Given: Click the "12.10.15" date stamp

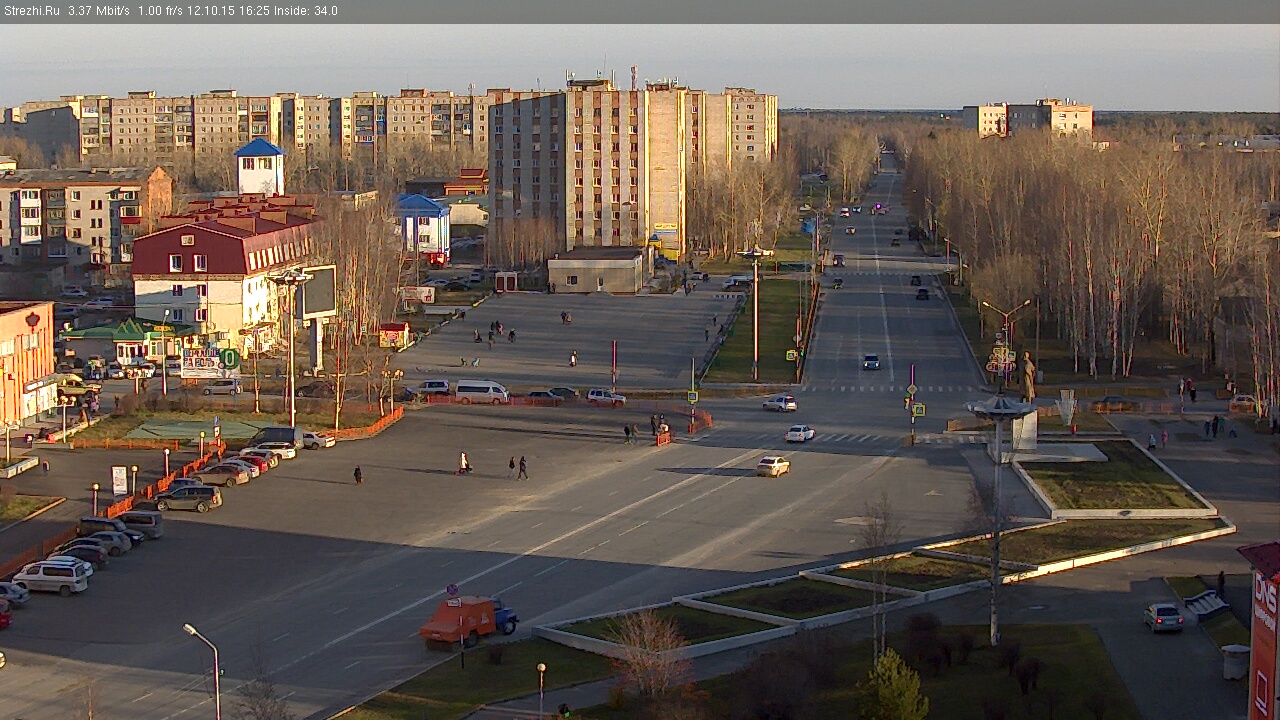Looking at the screenshot, I should [x=209, y=11].
